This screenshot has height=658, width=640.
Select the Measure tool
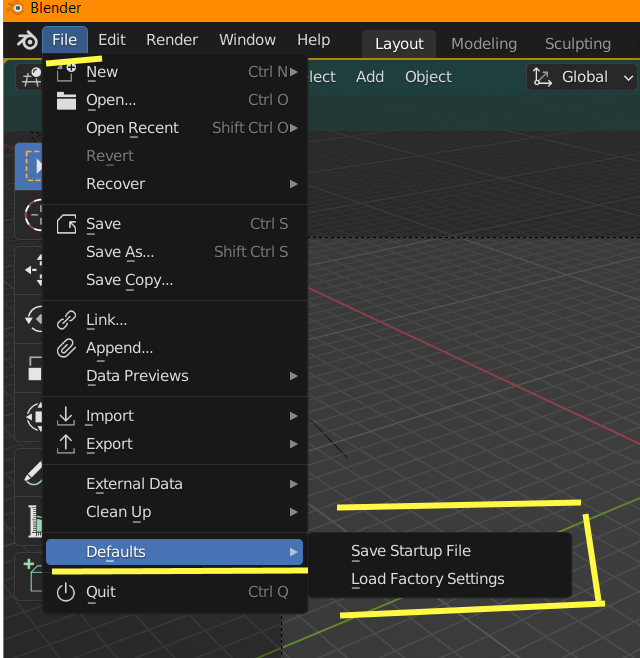(x=29, y=521)
